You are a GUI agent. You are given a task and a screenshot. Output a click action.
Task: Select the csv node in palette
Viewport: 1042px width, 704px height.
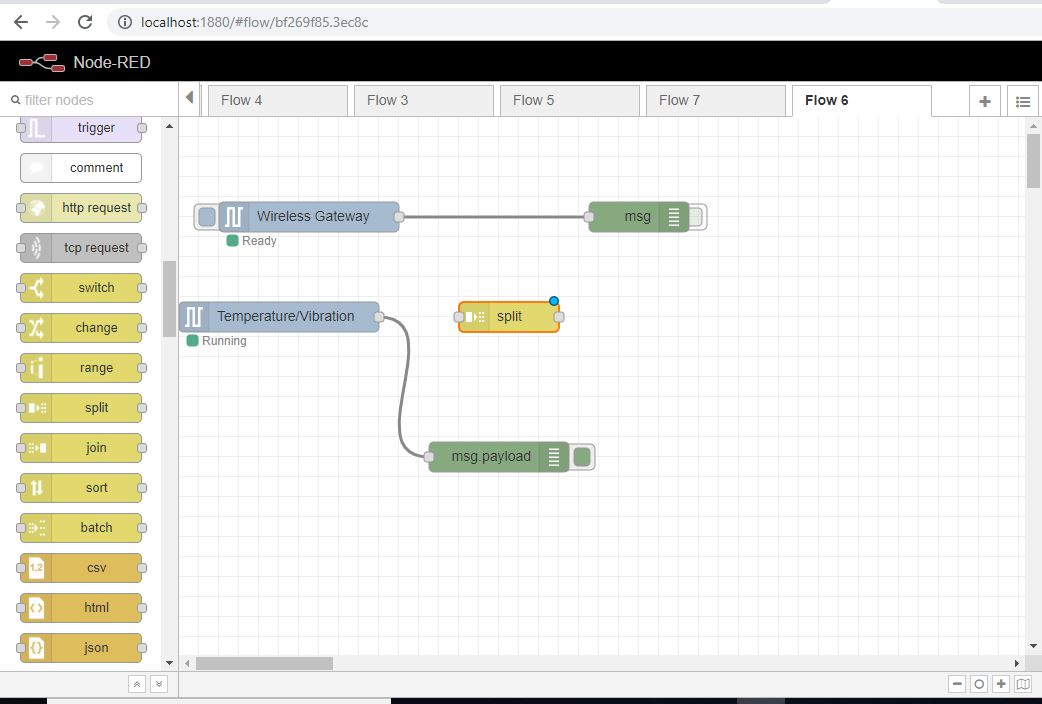point(81,568)
